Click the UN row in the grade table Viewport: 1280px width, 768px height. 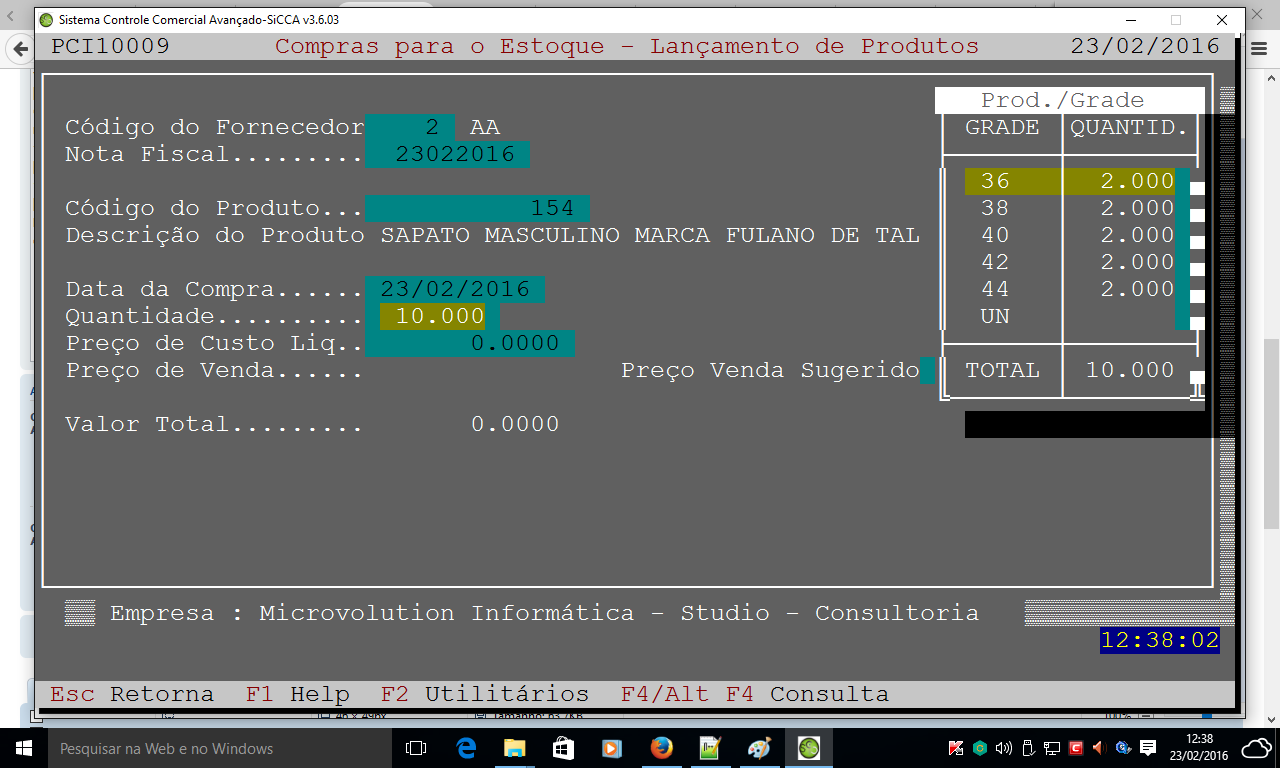[x=995, y=316]
